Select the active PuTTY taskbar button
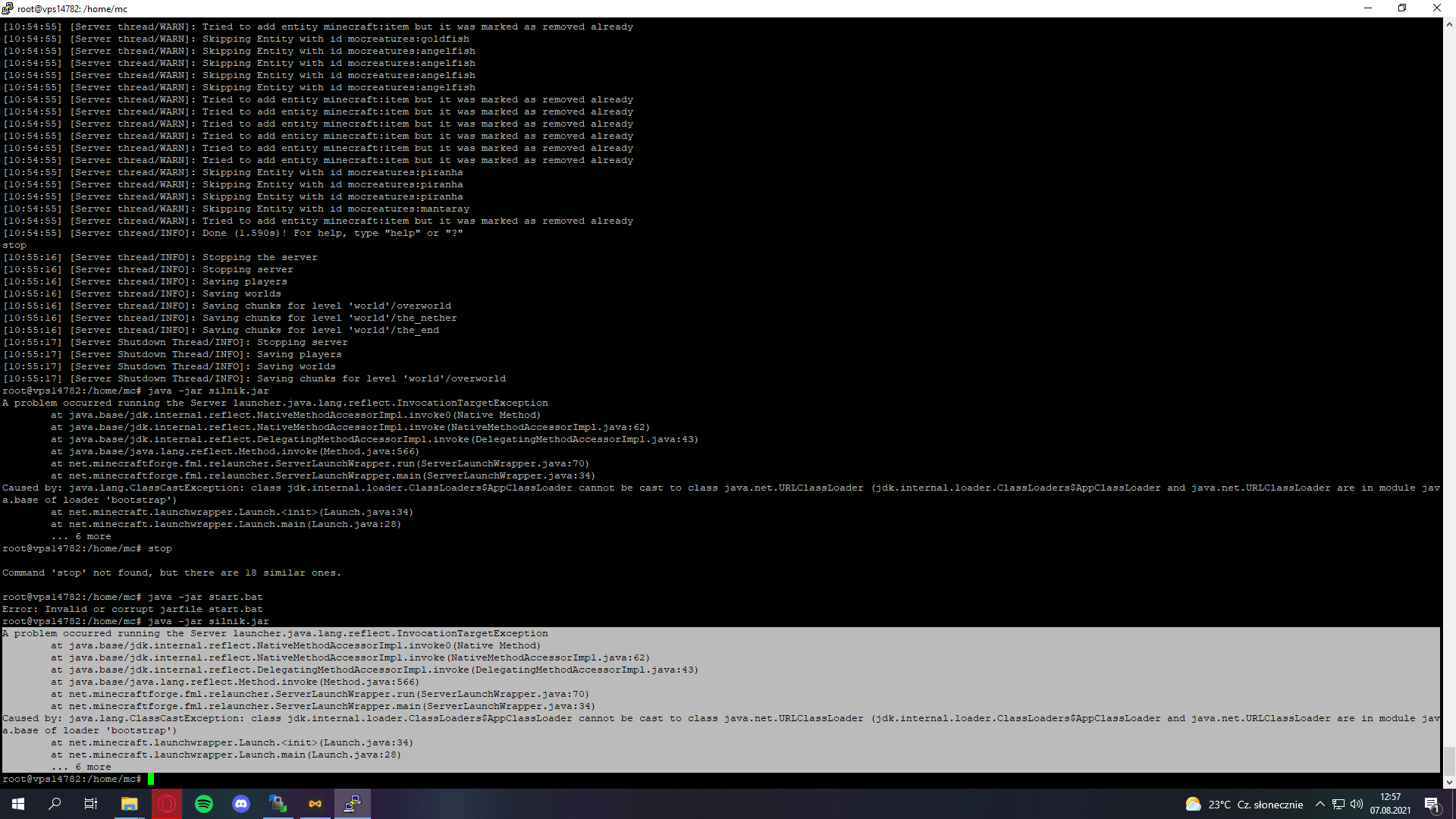 click(x=353, y=804)
